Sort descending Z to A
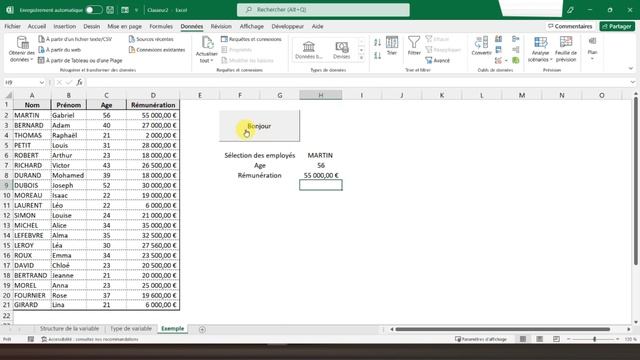Screen dimensions: 640x360 click(x=378, y=56)
